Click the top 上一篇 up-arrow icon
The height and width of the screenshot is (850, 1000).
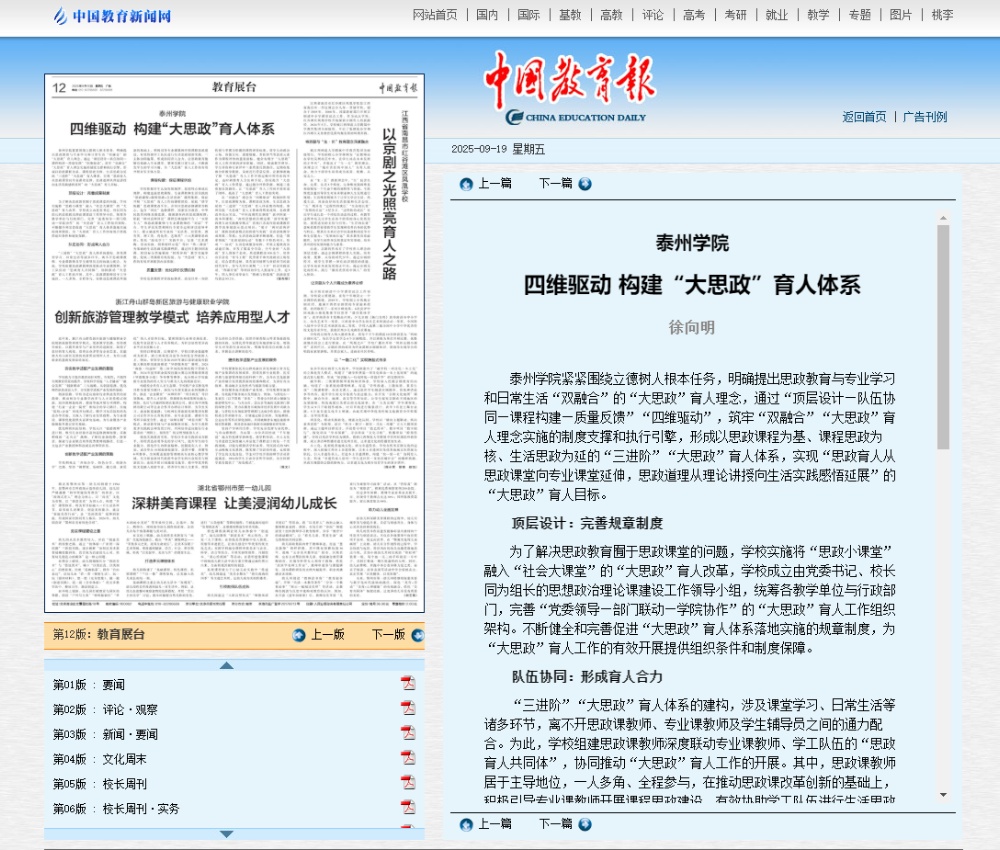(466, 184)
